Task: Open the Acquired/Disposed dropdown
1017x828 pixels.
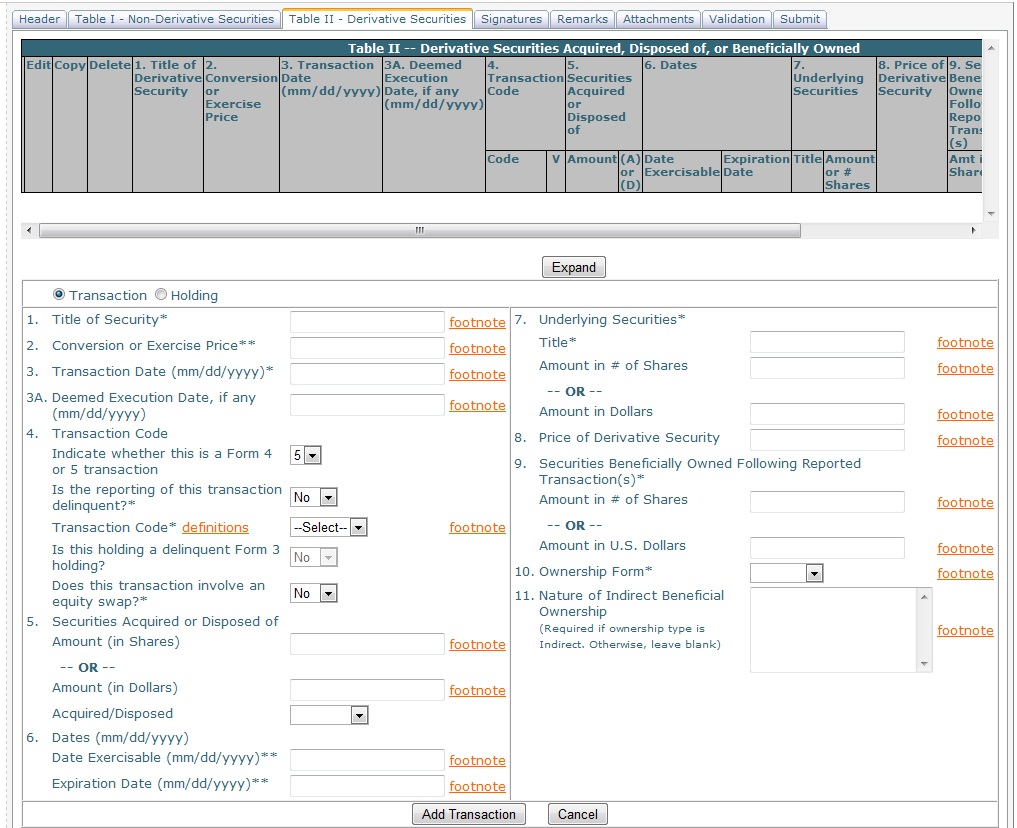Action: (329, 715)
